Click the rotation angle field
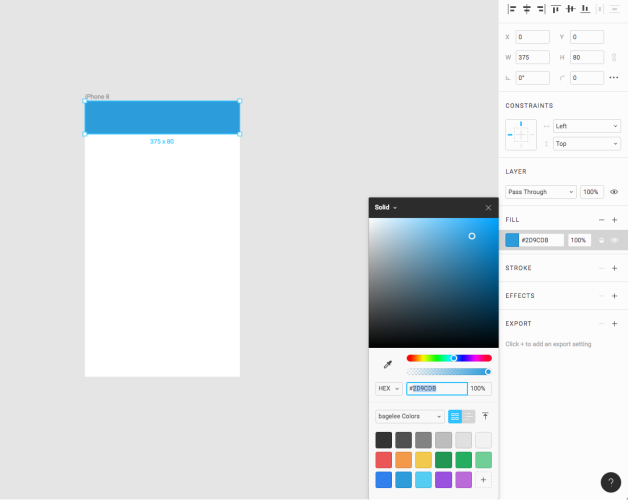This screenshot has height=500, width=628. pyautogui.click(x=532, y=78)
